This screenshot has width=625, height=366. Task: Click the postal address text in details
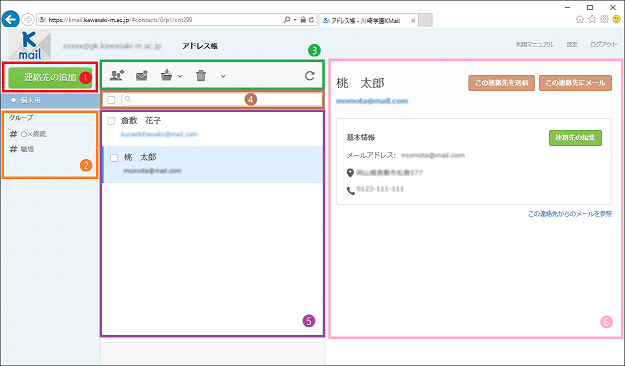[389, 173]
